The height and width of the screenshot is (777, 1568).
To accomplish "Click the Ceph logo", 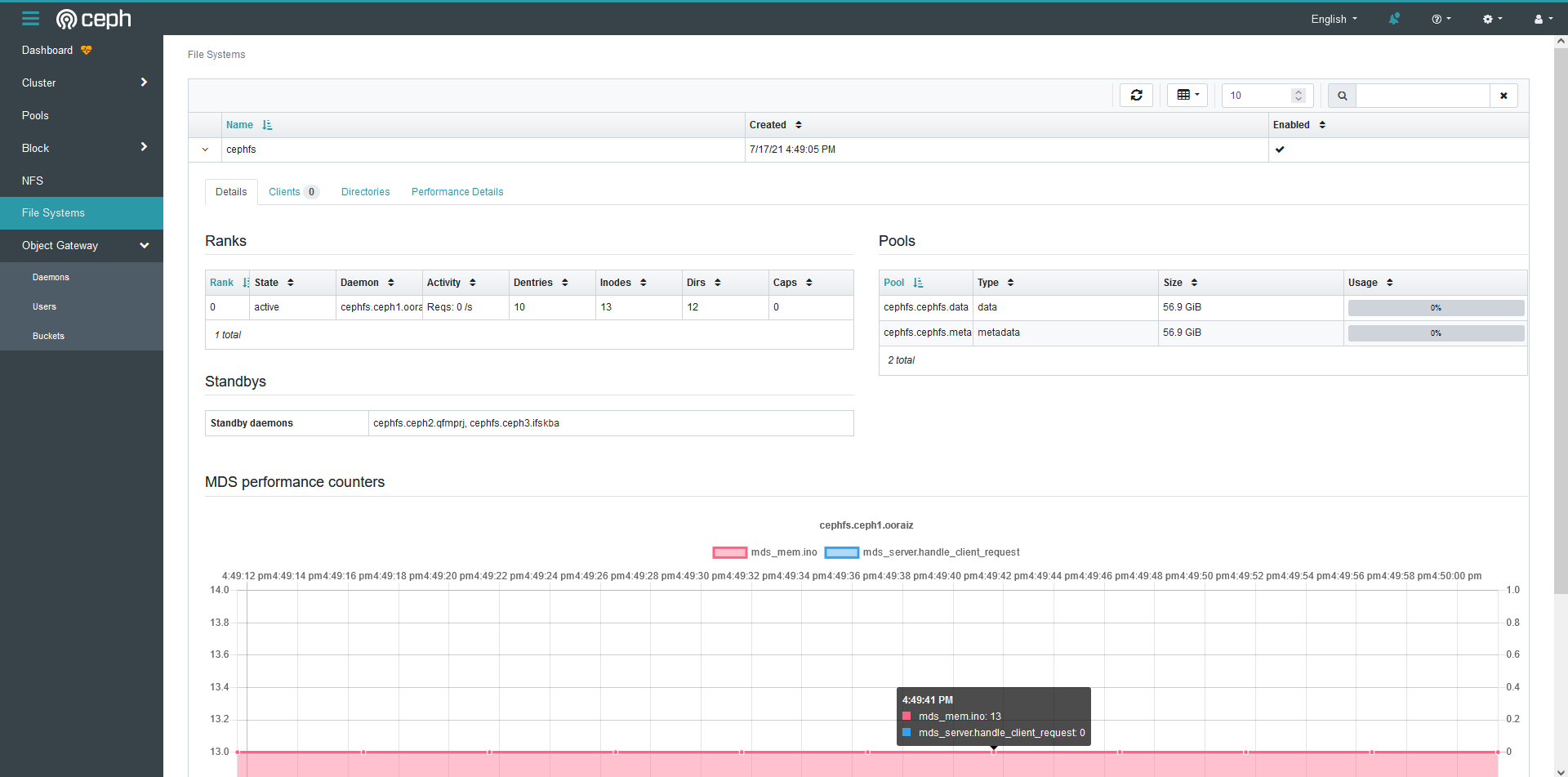I will coord(93,19).
